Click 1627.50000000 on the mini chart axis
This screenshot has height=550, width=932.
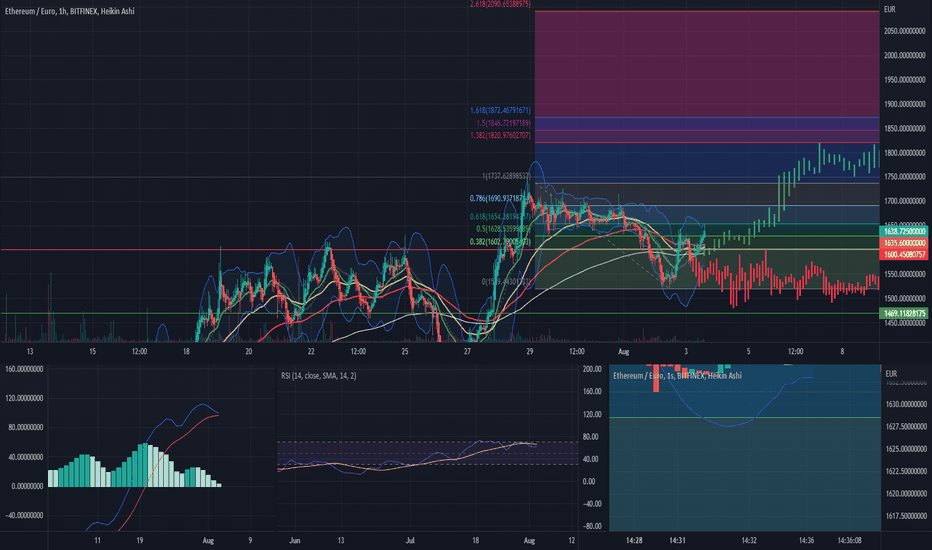tap(906, 426)
